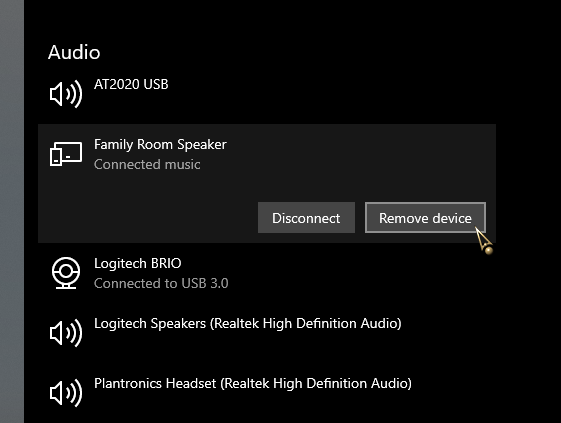Select the AT2020 USB device name
The width and height of the screenshot is (561, 423).
tap(131, 84)
